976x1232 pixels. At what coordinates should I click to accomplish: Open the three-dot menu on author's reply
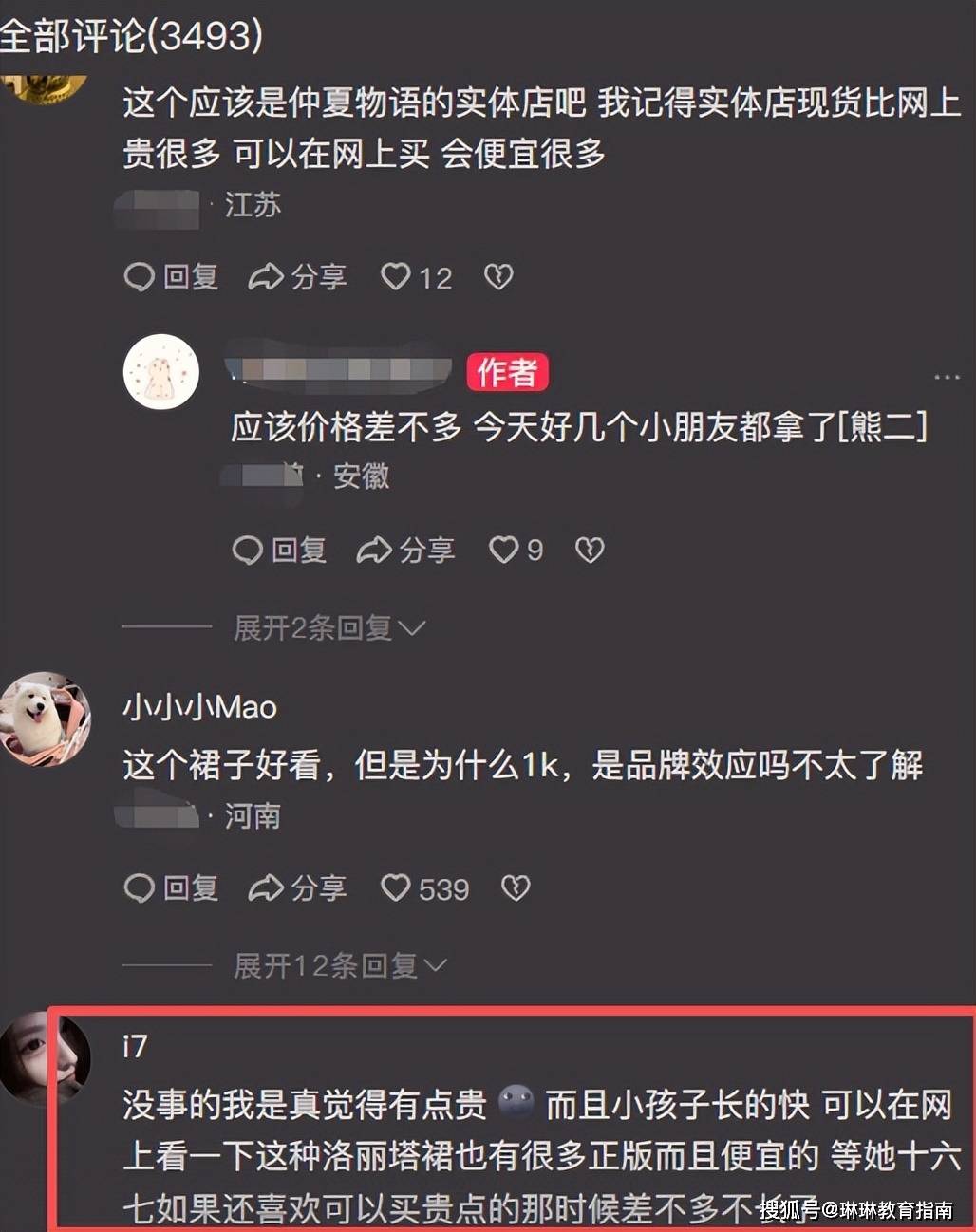coord(947,377)
